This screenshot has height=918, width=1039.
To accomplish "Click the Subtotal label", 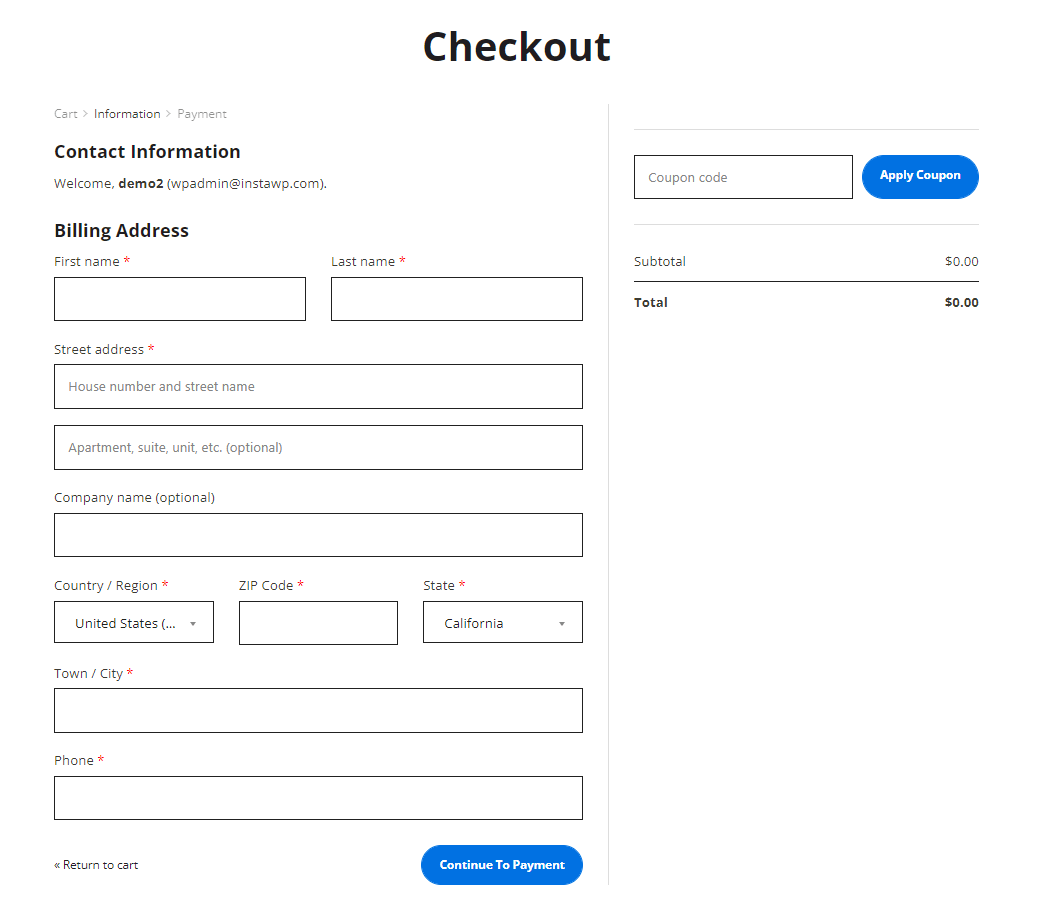I will [x=660, y=262].
